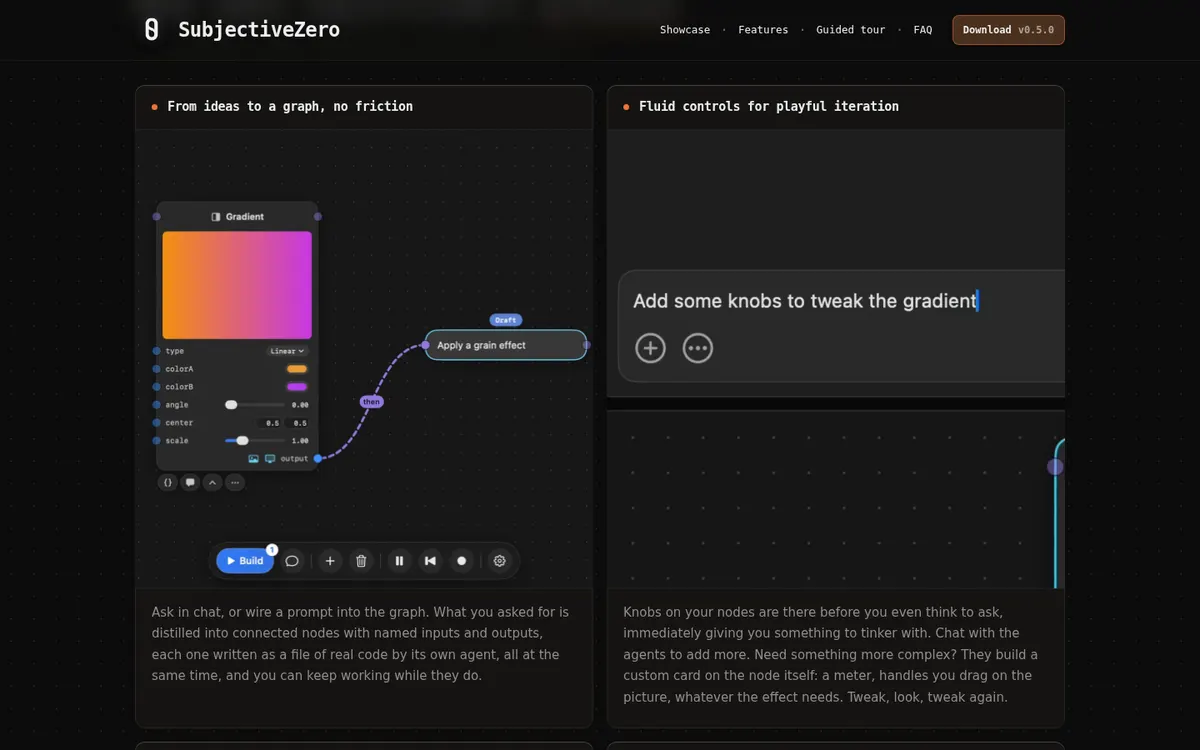Image resolution: width=1200 pixels, height=750 pixels.
Task: Click the angle value 0.00
Action: coord(300,405)
